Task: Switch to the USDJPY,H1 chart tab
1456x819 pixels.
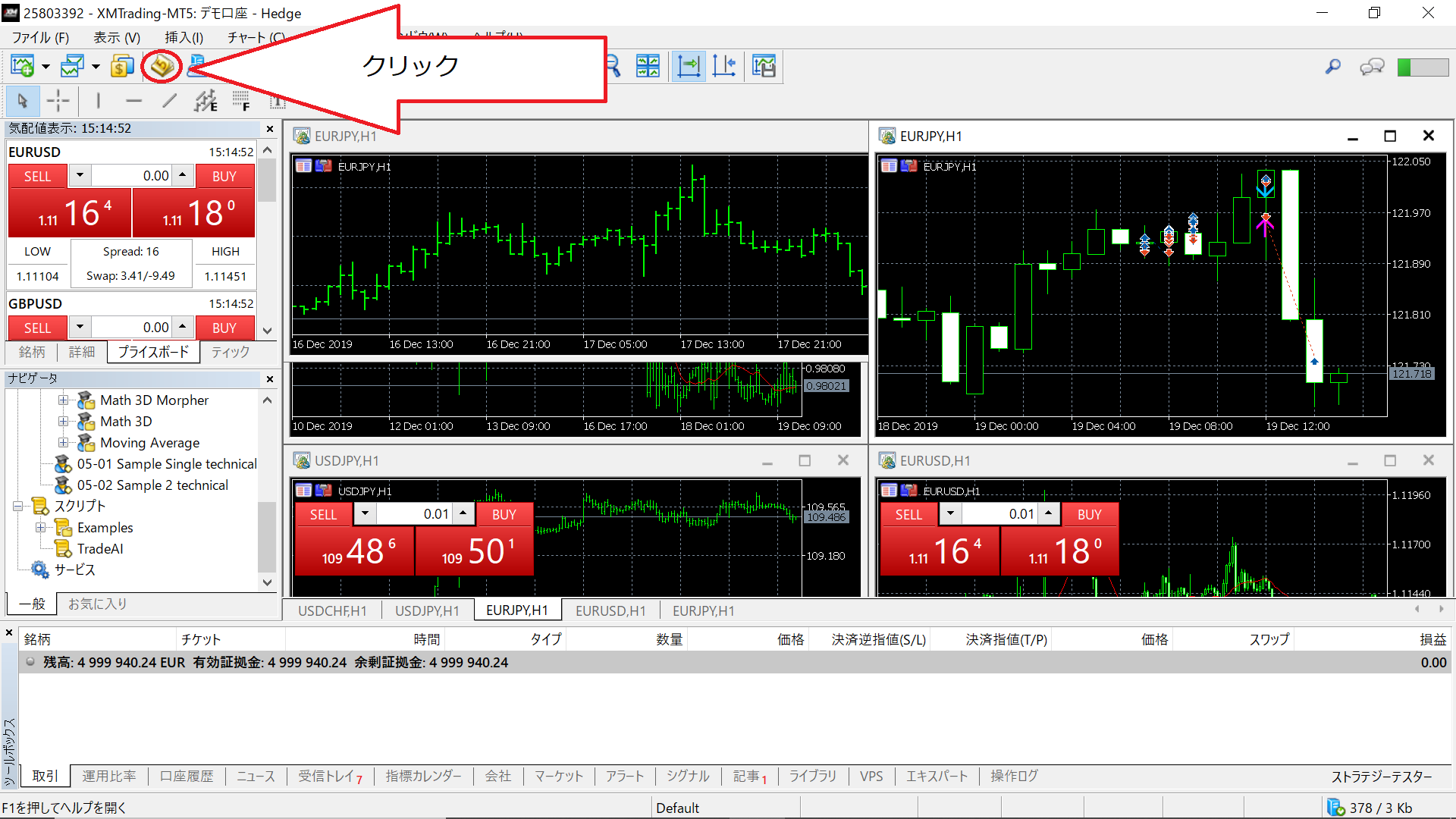Action: [426, 610]
